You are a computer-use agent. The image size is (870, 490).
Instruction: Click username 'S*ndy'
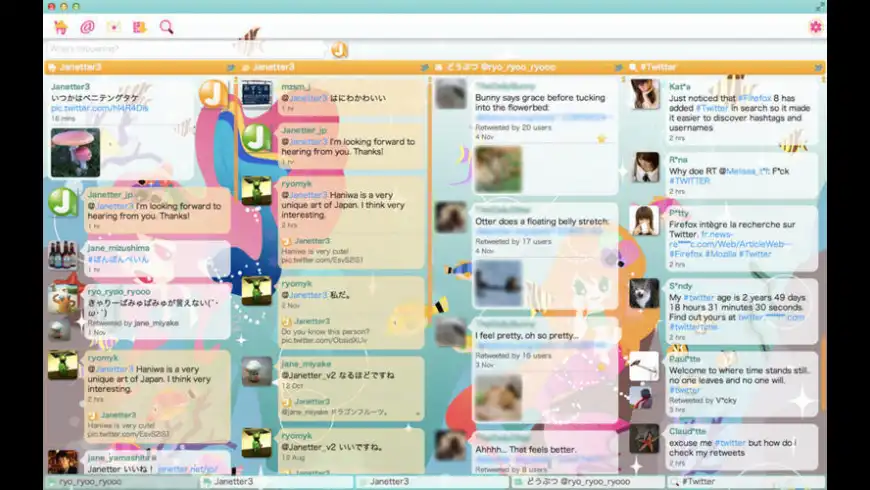click(681, 286)
